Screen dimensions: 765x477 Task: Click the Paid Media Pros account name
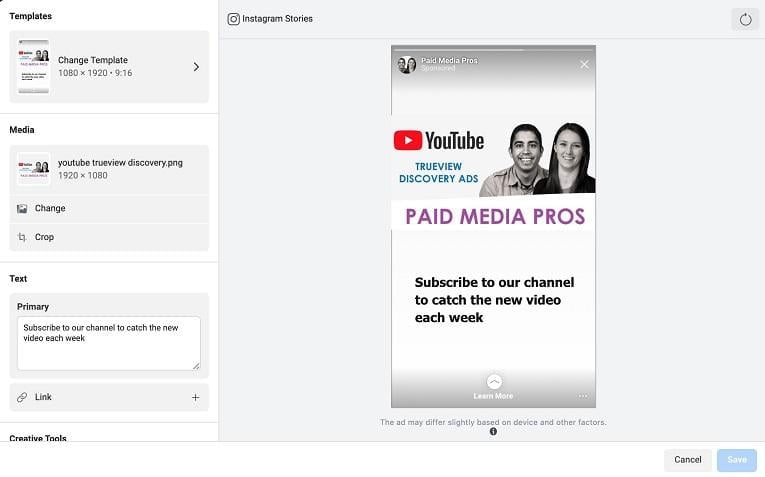(x=449, y=60)
